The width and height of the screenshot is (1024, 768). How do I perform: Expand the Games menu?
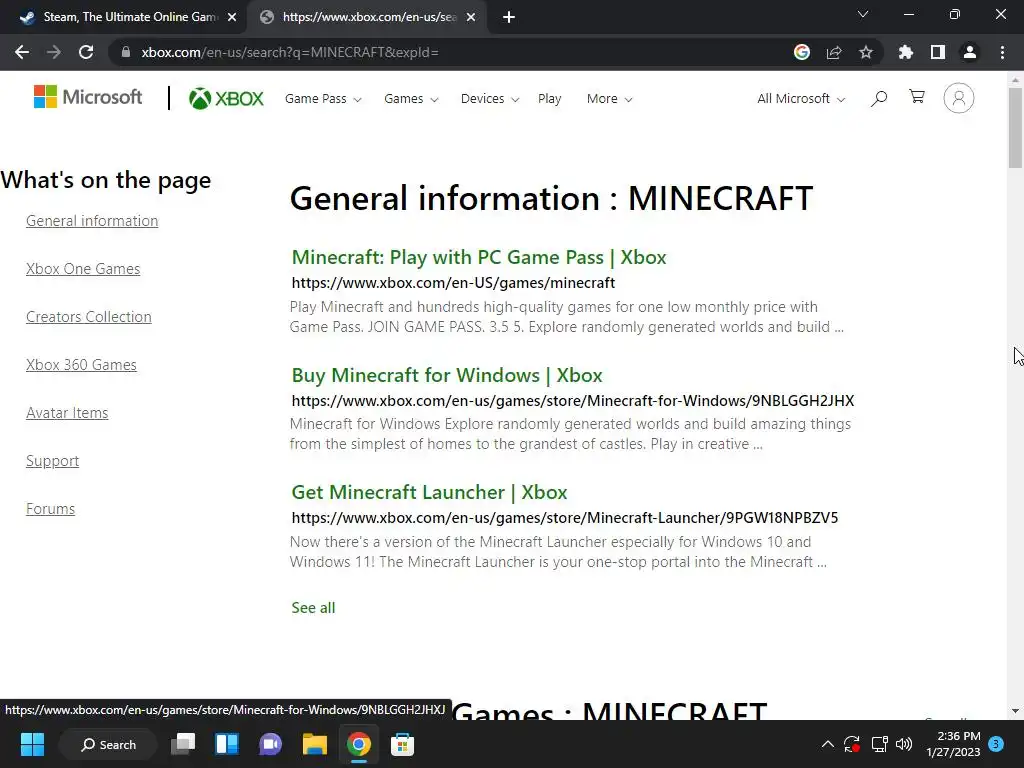tap(411, 99)
